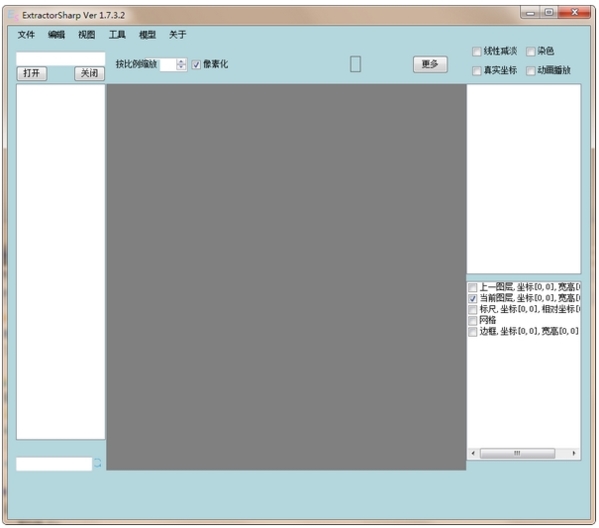Click the refresh icon beside the search box
Screen dimensions: 599x528
97,463
